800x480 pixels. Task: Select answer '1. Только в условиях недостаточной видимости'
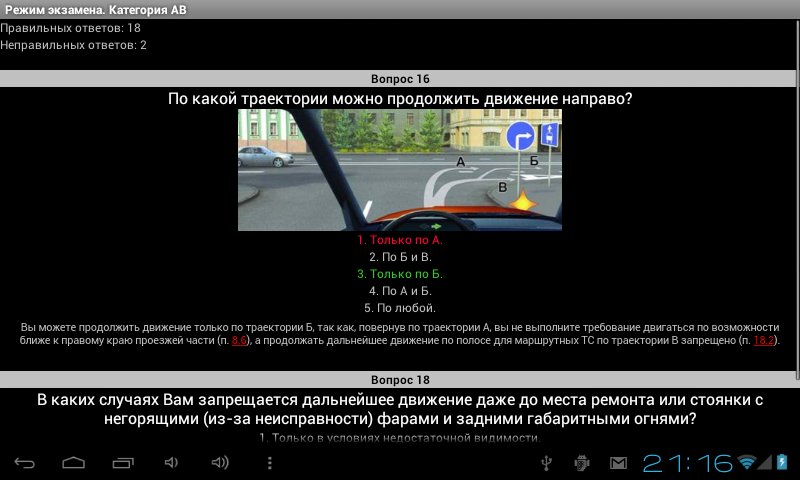[x=400, y=438]
